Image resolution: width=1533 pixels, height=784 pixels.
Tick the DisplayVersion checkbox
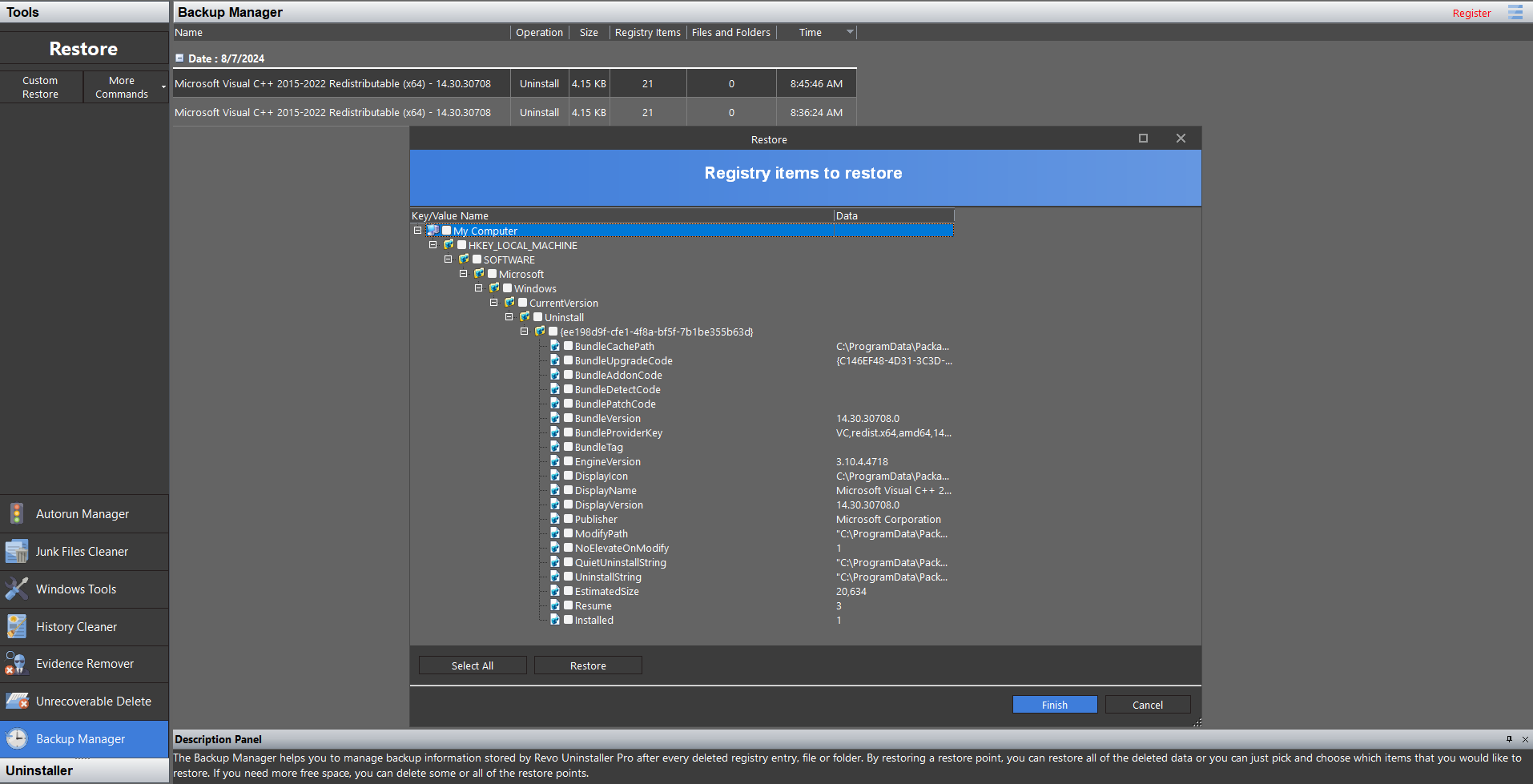(569, 505)
